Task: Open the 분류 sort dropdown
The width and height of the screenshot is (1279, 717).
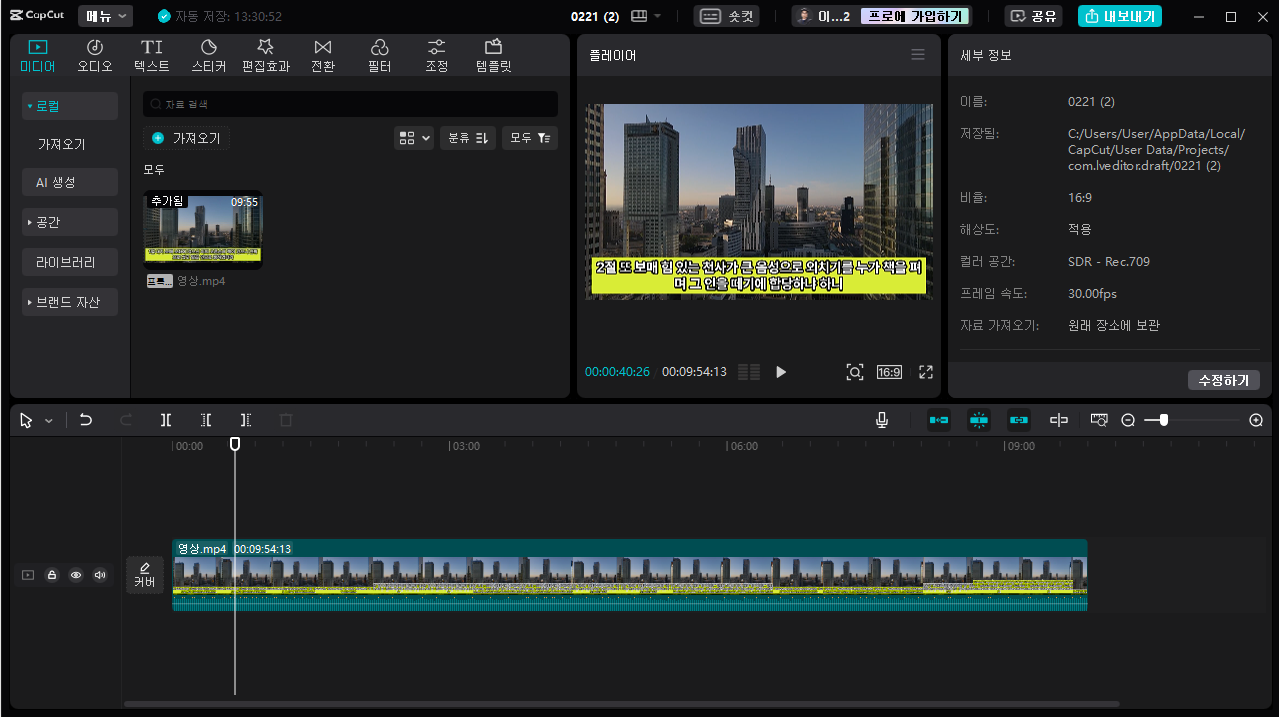Action: click(x=468, y=138)
